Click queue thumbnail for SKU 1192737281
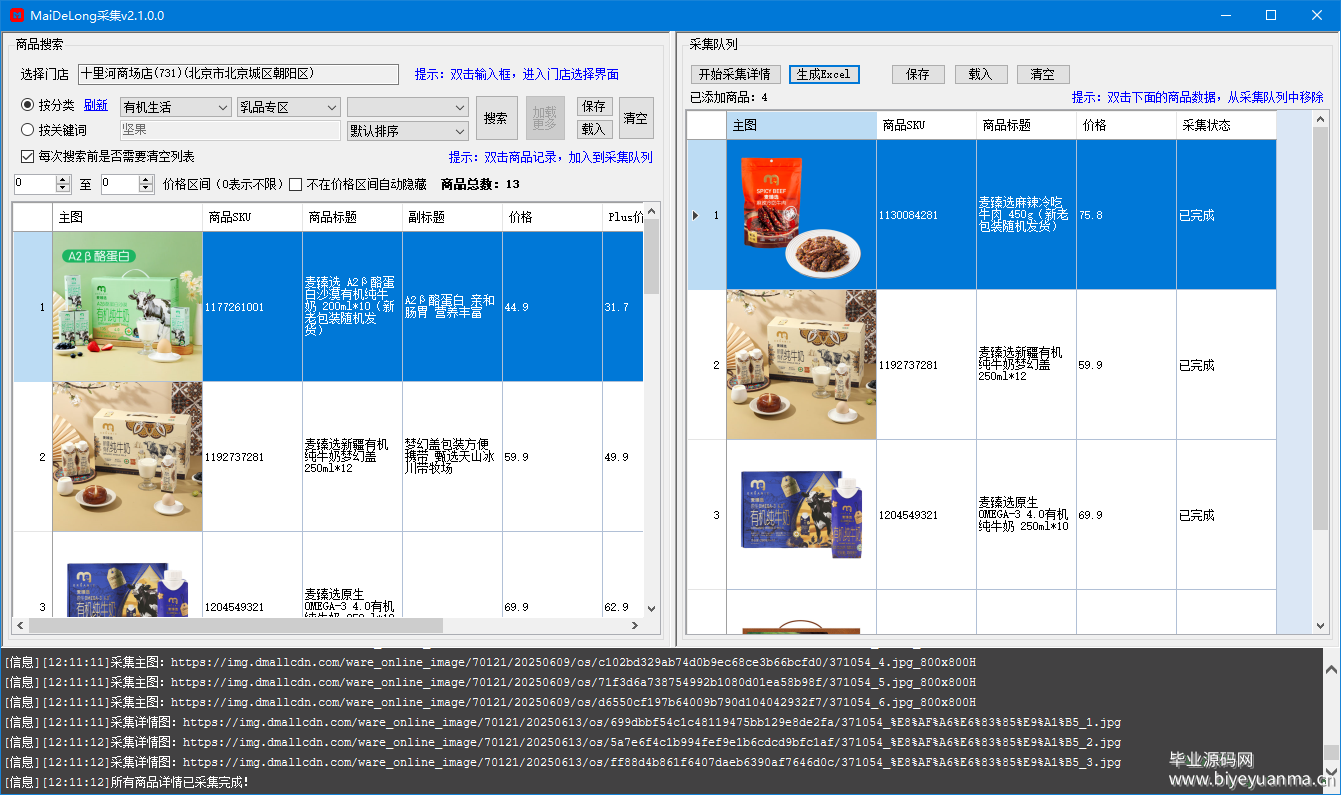 click(x=801, y=365)
